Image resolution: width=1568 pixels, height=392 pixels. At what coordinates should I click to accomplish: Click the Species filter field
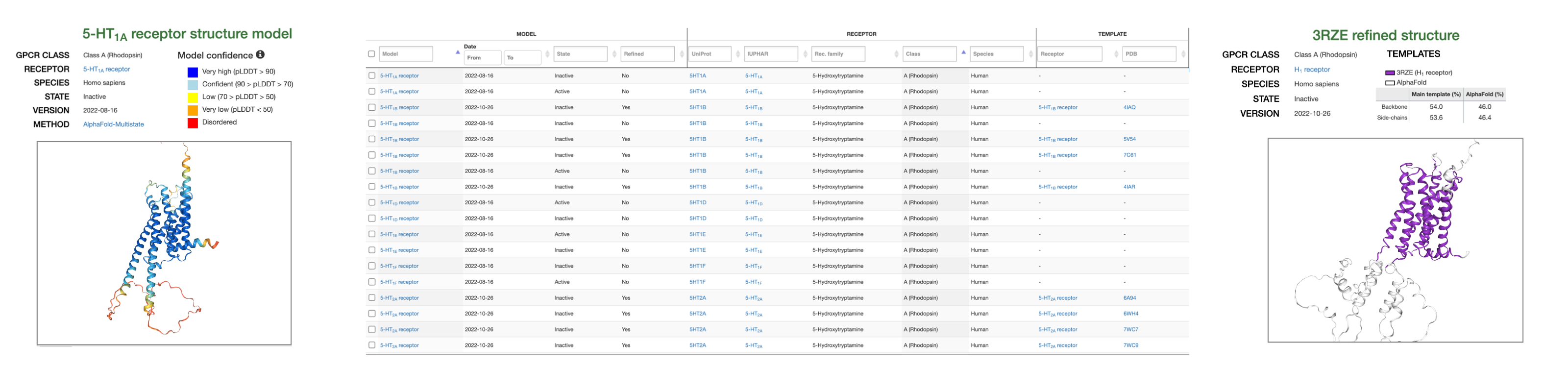[x=997, y=54]
